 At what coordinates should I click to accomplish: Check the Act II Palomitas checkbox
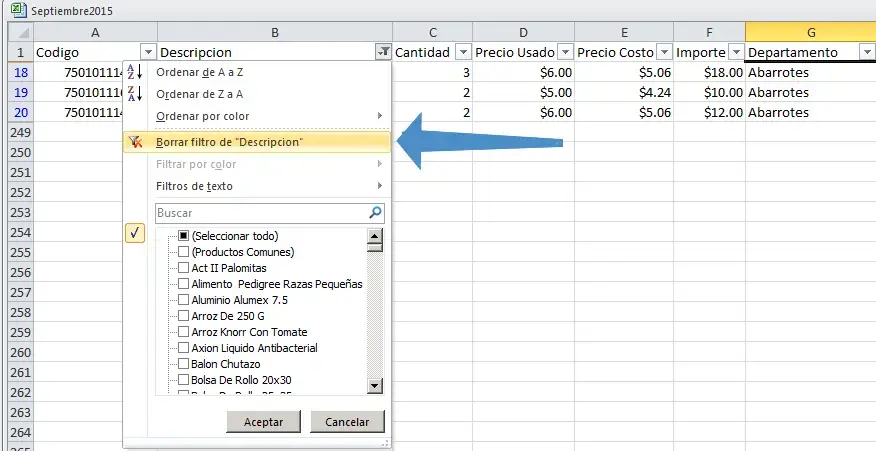click(x=183, y=268)
